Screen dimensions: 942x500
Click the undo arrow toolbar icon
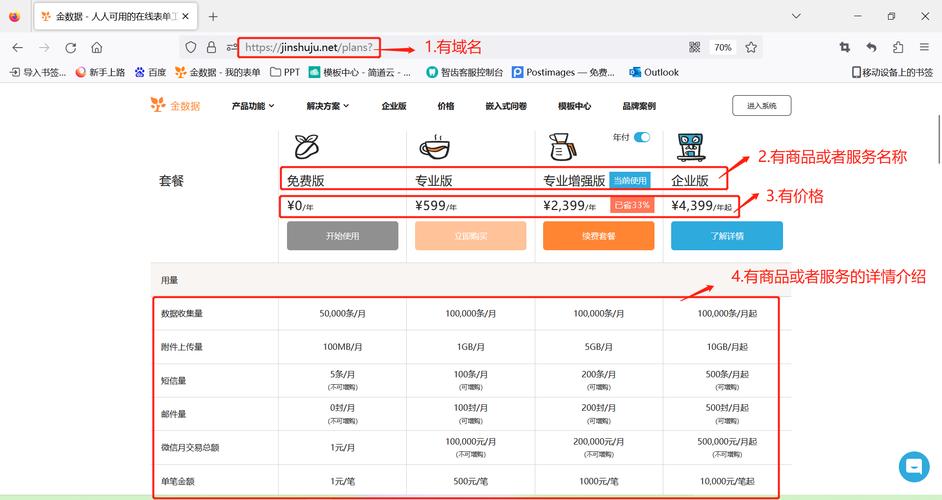[871, 47]
